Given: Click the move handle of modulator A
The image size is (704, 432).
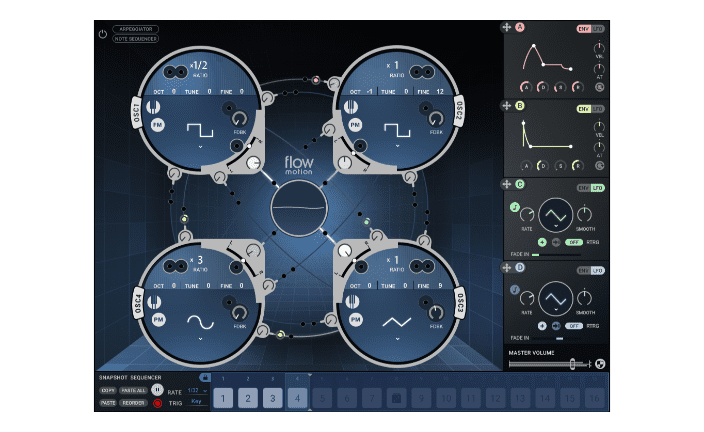Looking at the screenshot, I should click(507, 27).
